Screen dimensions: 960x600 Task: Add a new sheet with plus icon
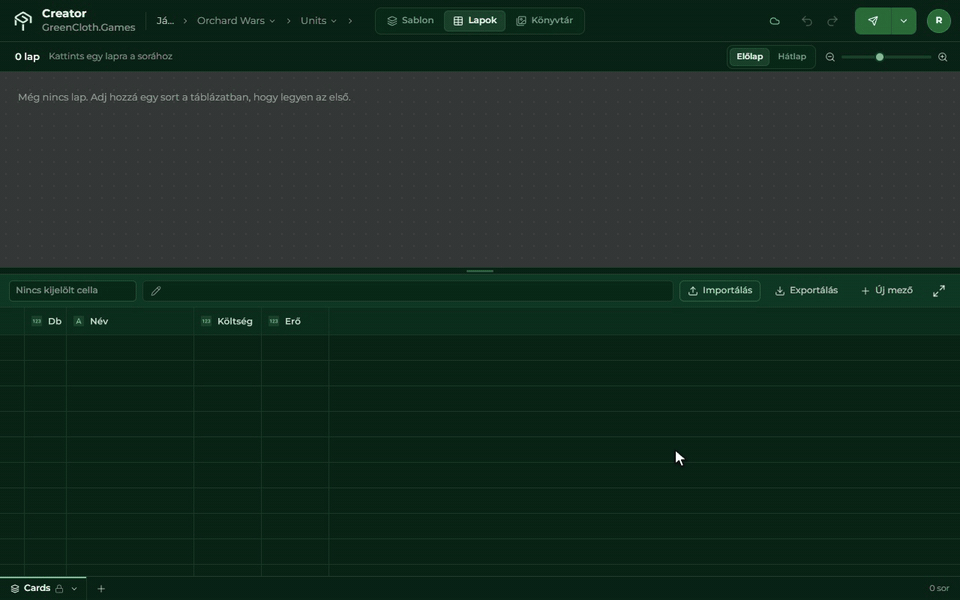101,588
